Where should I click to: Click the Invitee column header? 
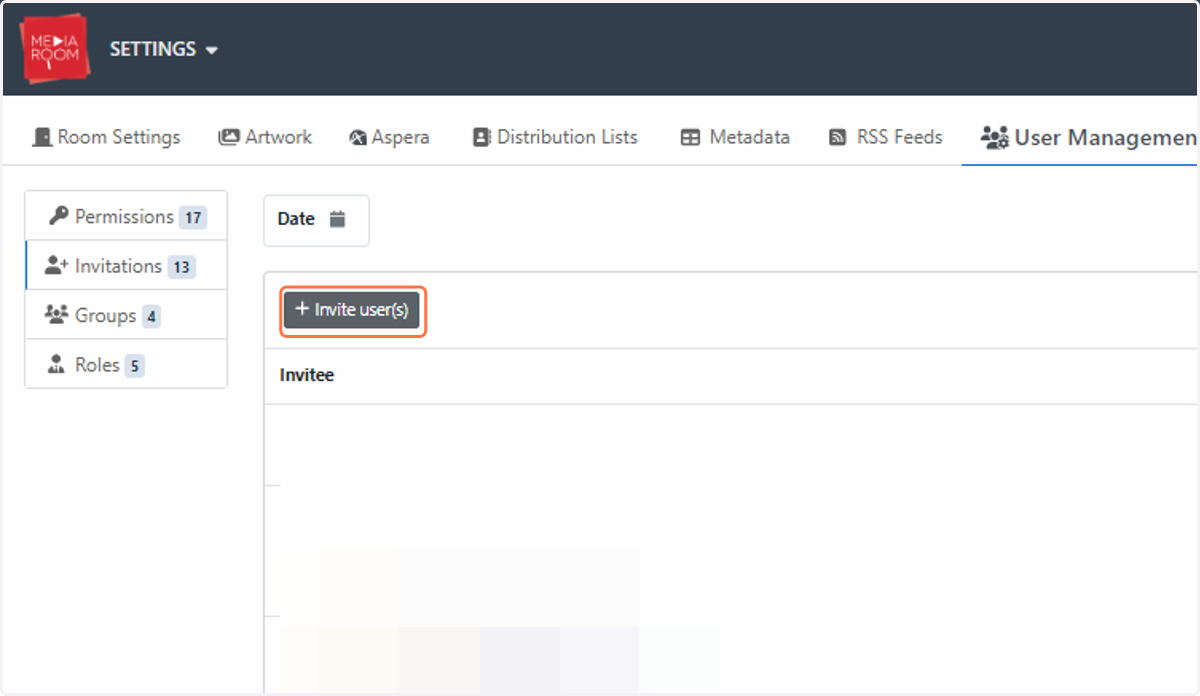pos(307,376)
